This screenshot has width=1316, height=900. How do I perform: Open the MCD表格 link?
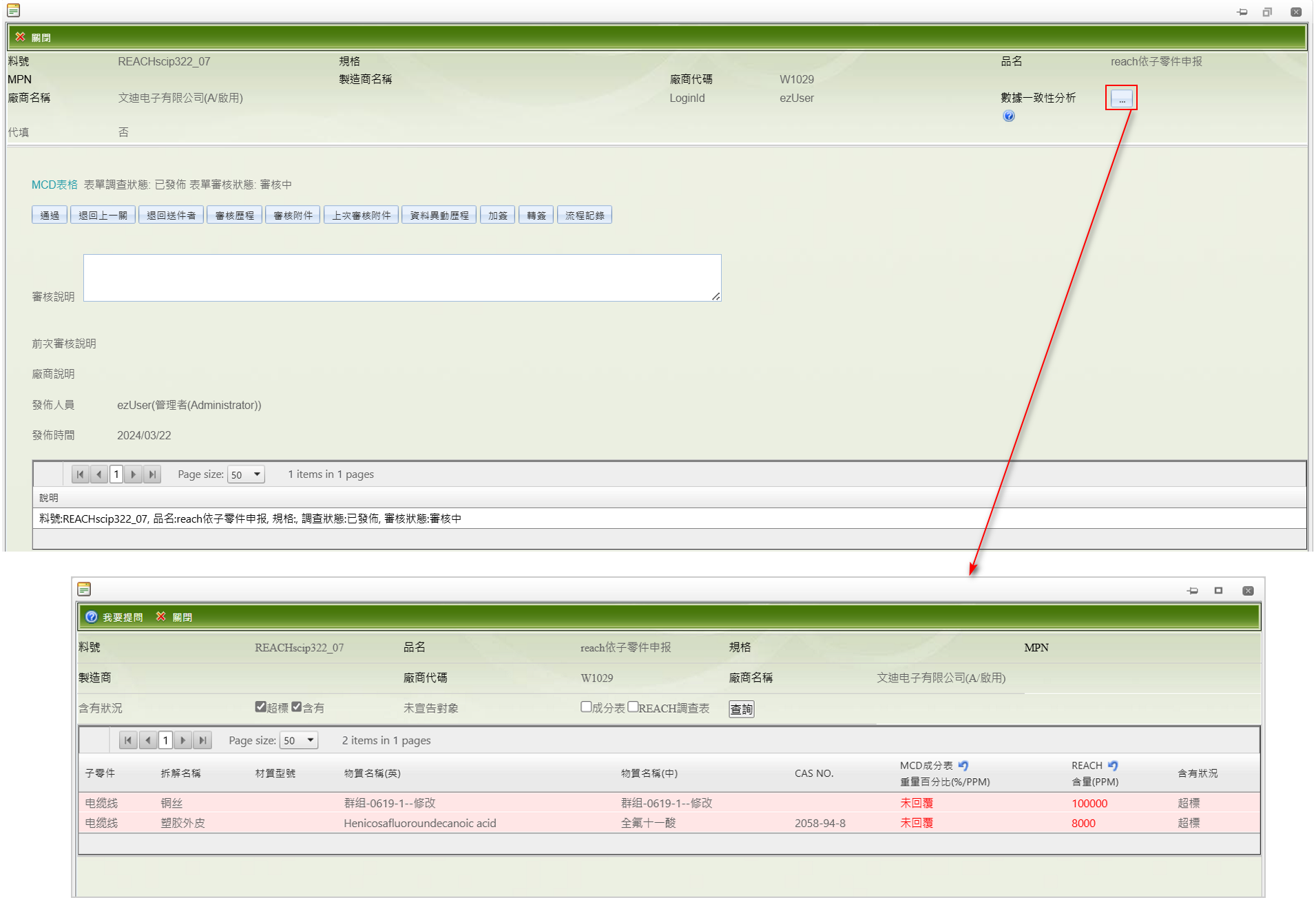[54, 185]
